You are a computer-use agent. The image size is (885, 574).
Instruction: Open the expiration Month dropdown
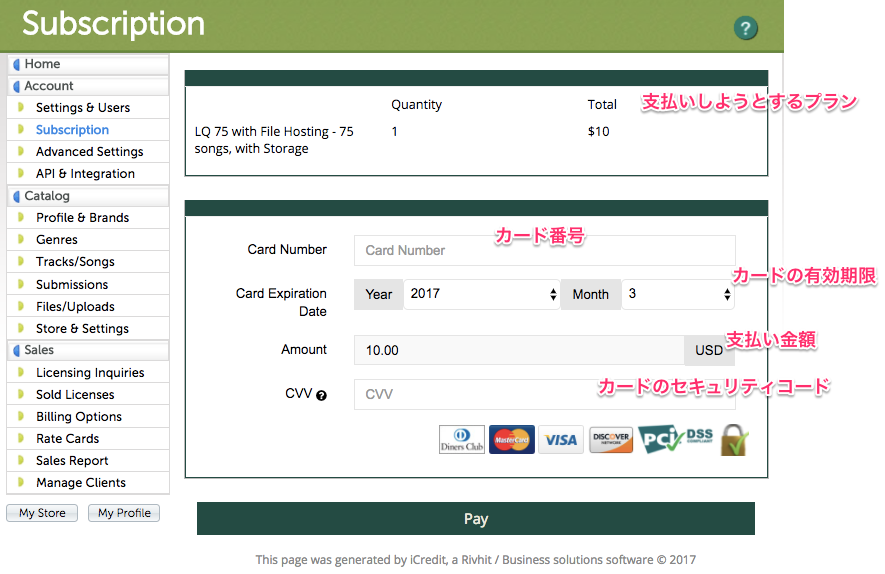pos(678,295)
